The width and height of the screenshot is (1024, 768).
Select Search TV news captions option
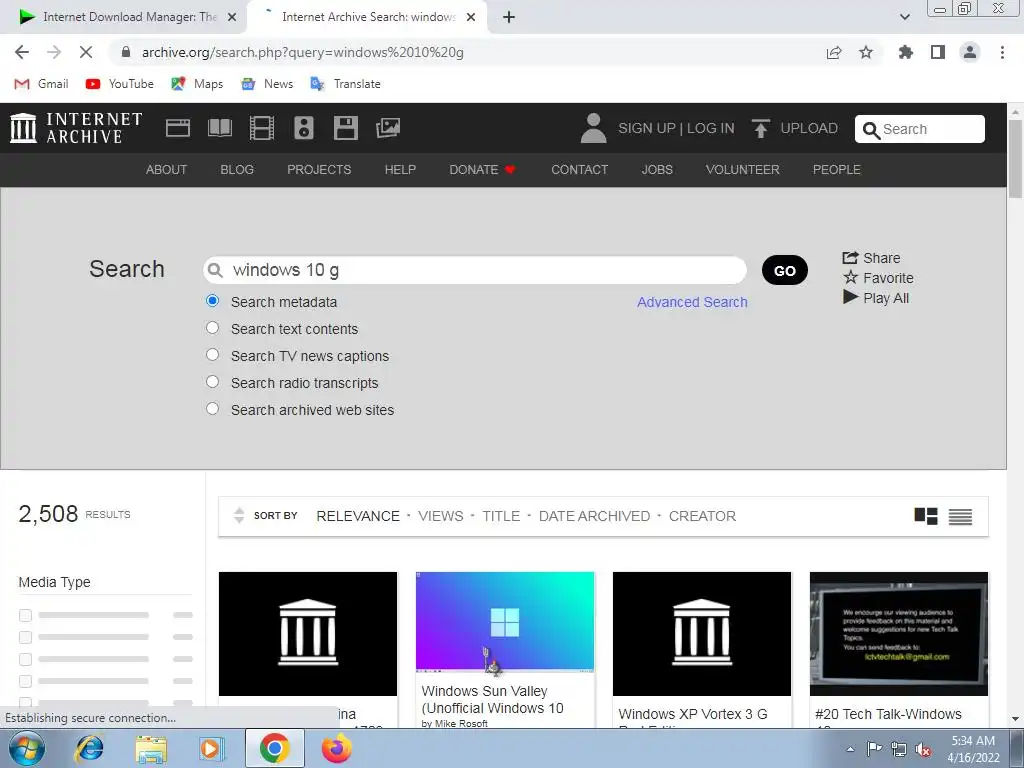coord(212,354)
